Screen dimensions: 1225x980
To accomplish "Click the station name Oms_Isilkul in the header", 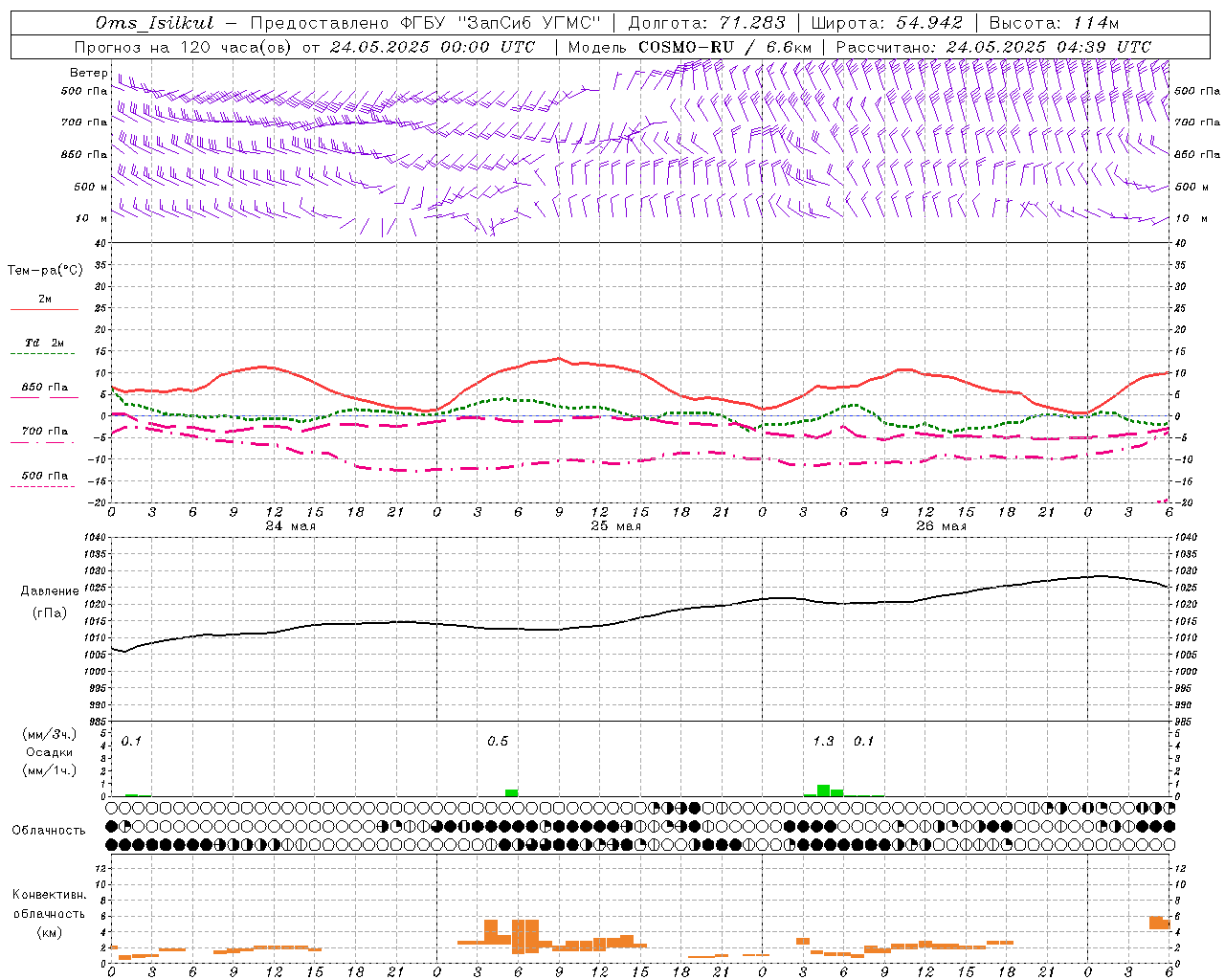I will coord(154,23).
